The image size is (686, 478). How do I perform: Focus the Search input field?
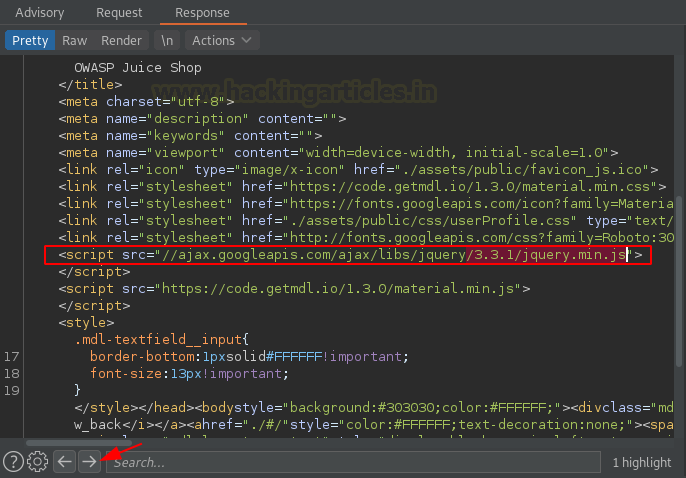353,462
